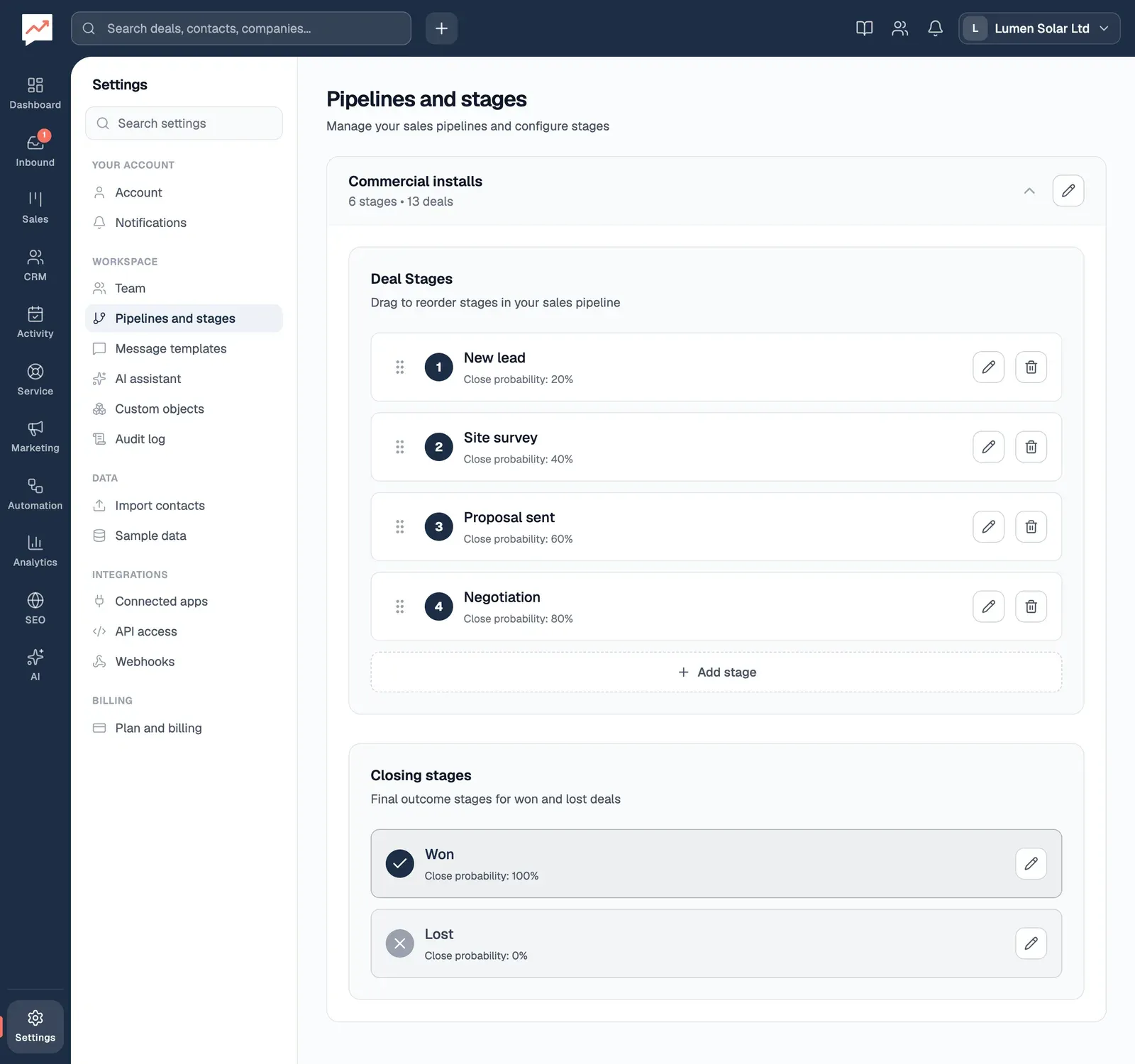This screenshot has height=1064, width=1135.
Task: Open AI assistant settings
Action: [x=184, y=379]
